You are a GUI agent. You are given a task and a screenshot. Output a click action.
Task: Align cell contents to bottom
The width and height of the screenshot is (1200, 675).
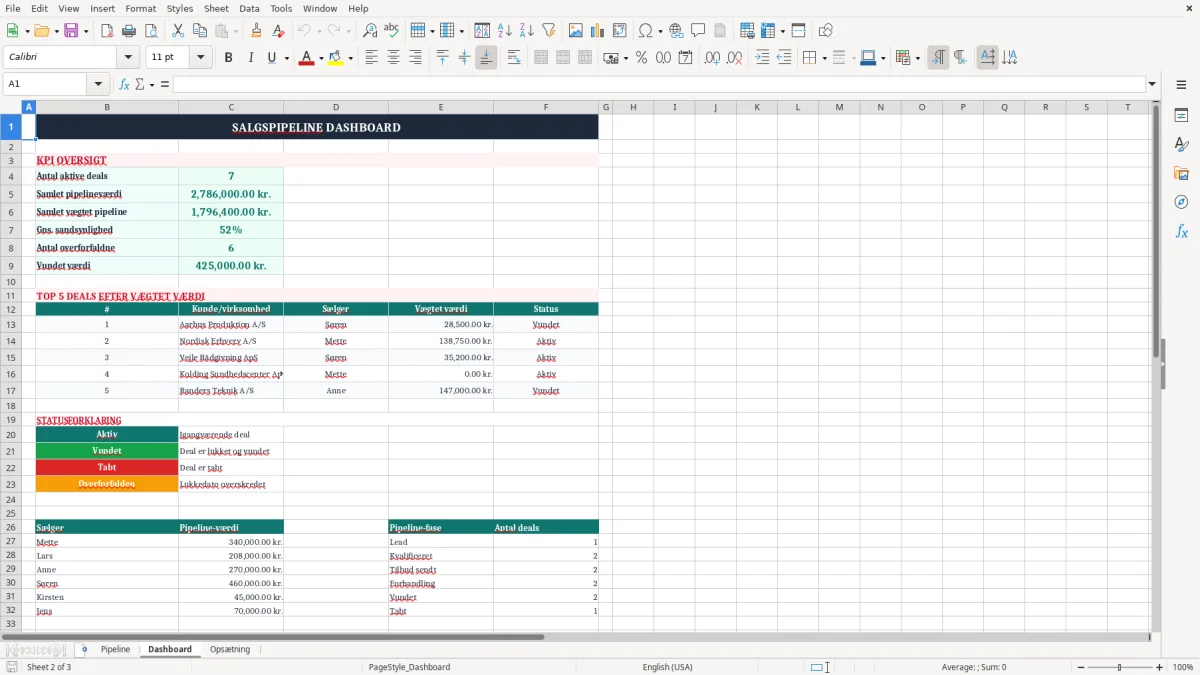486,58
